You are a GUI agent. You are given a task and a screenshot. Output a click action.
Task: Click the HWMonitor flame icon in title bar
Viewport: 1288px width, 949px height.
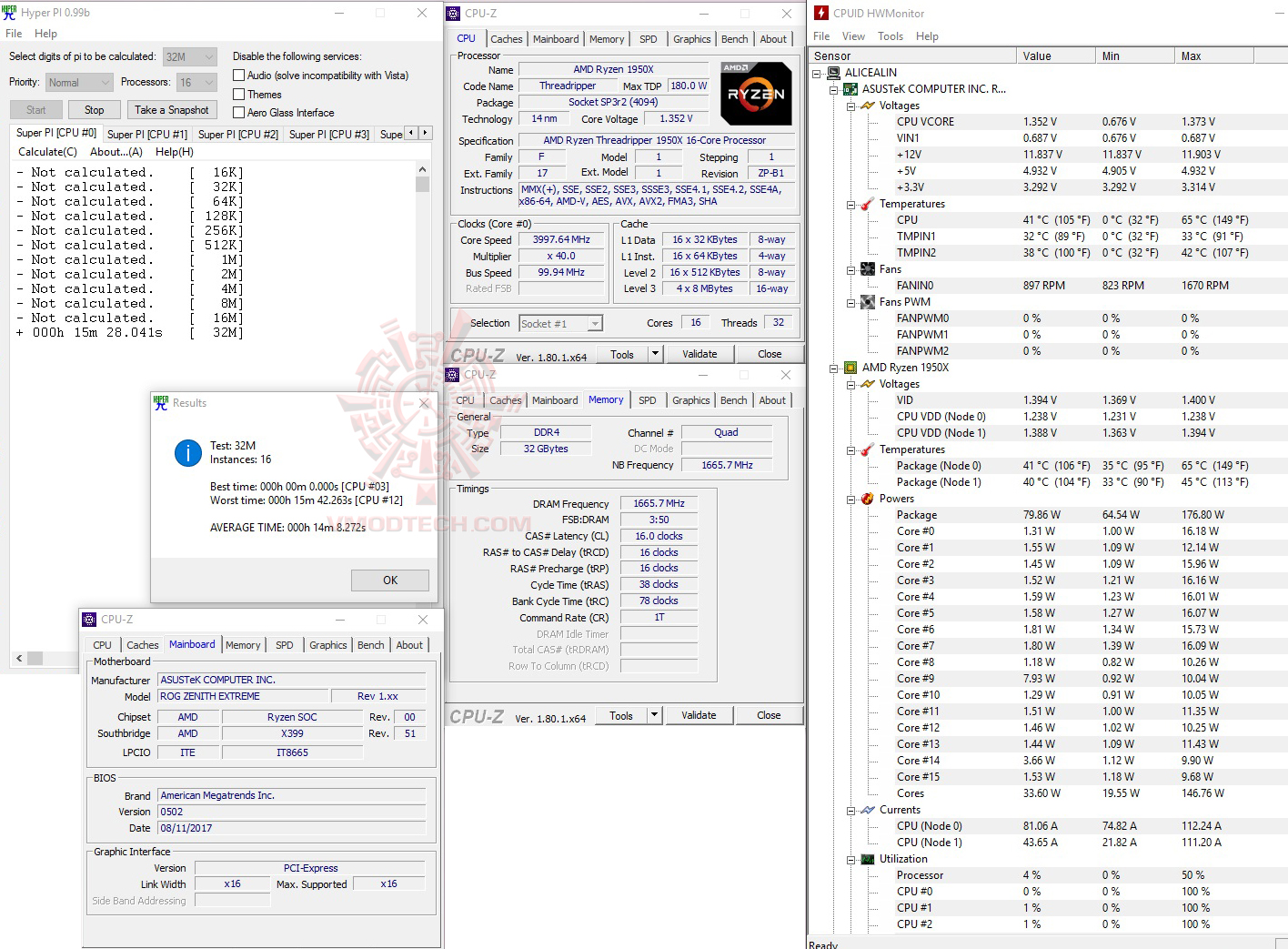point(820,13)
